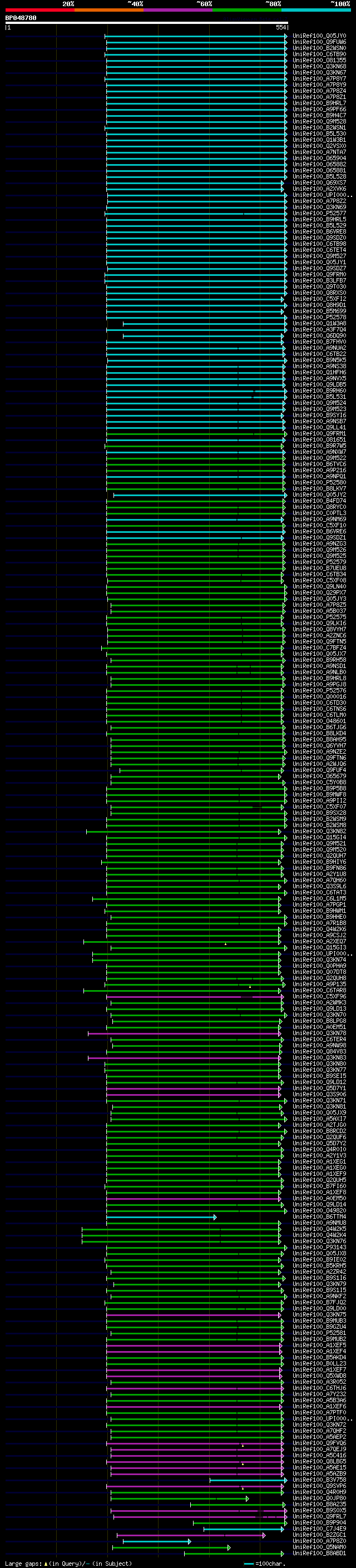
Task: Click the short cyan alignment bar of A7P8Z0
Action: (157, 1542)
